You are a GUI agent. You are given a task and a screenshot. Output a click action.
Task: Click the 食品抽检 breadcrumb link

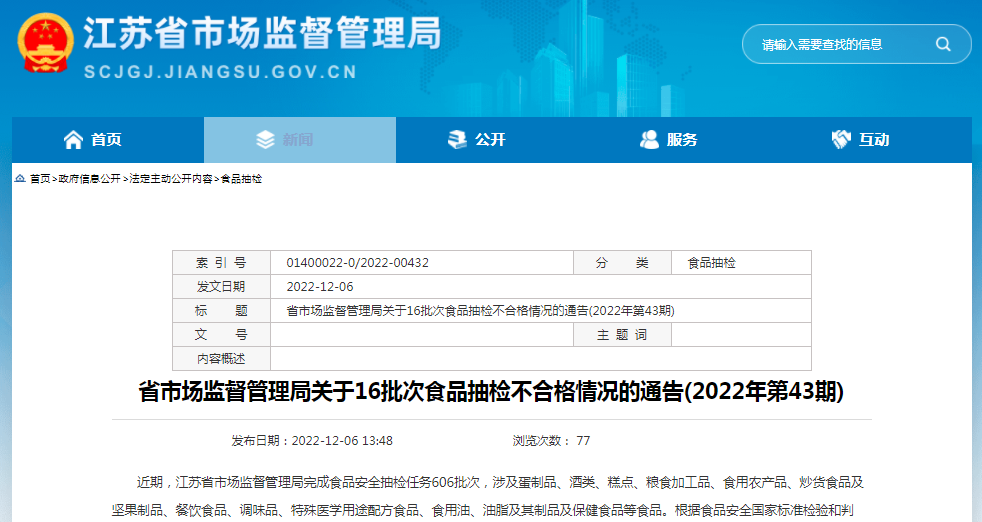click(x=241, y=178)
